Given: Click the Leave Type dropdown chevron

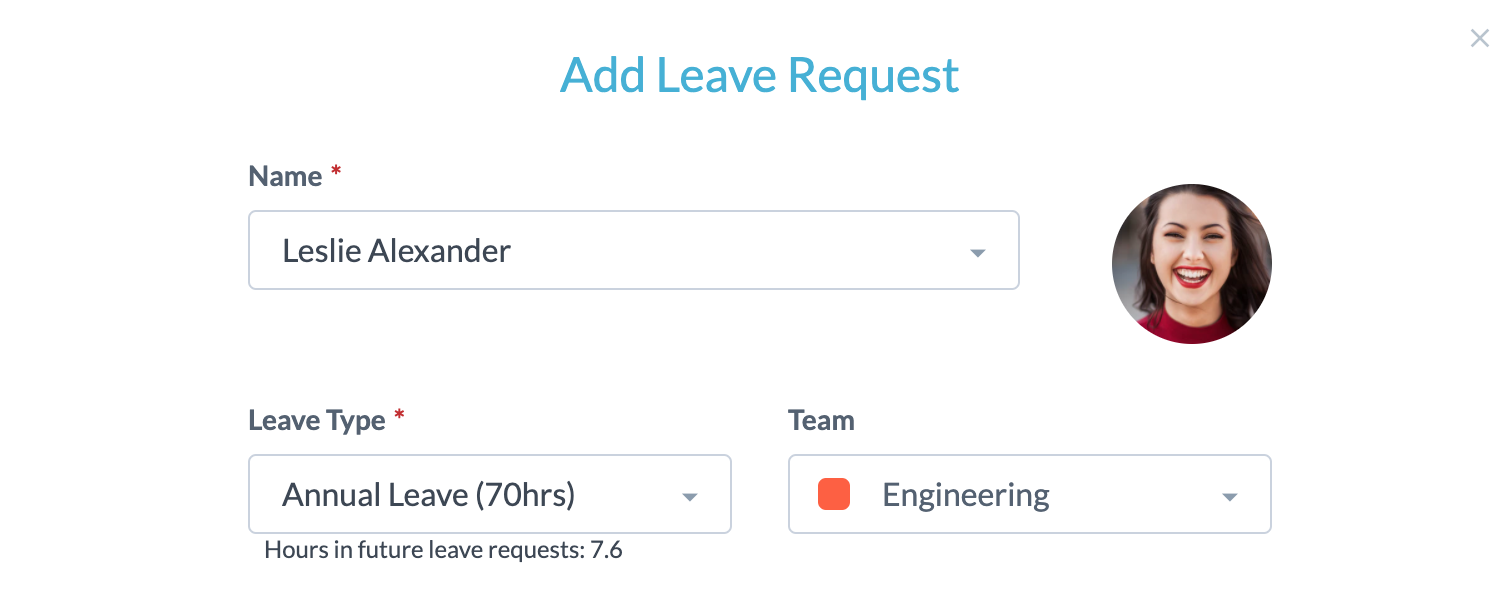Looking at the screenshot, I should coord(689,494).
